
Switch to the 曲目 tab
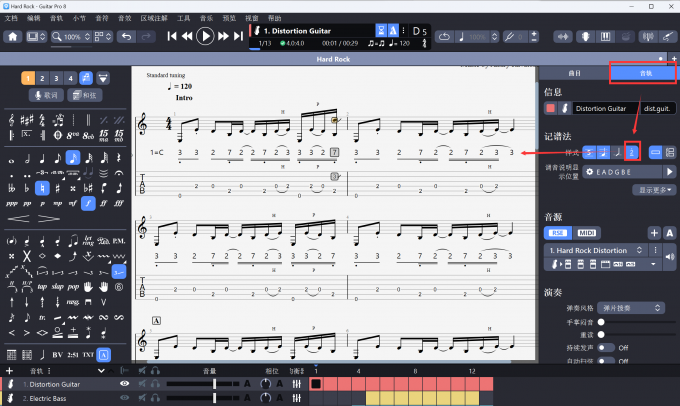574,73
